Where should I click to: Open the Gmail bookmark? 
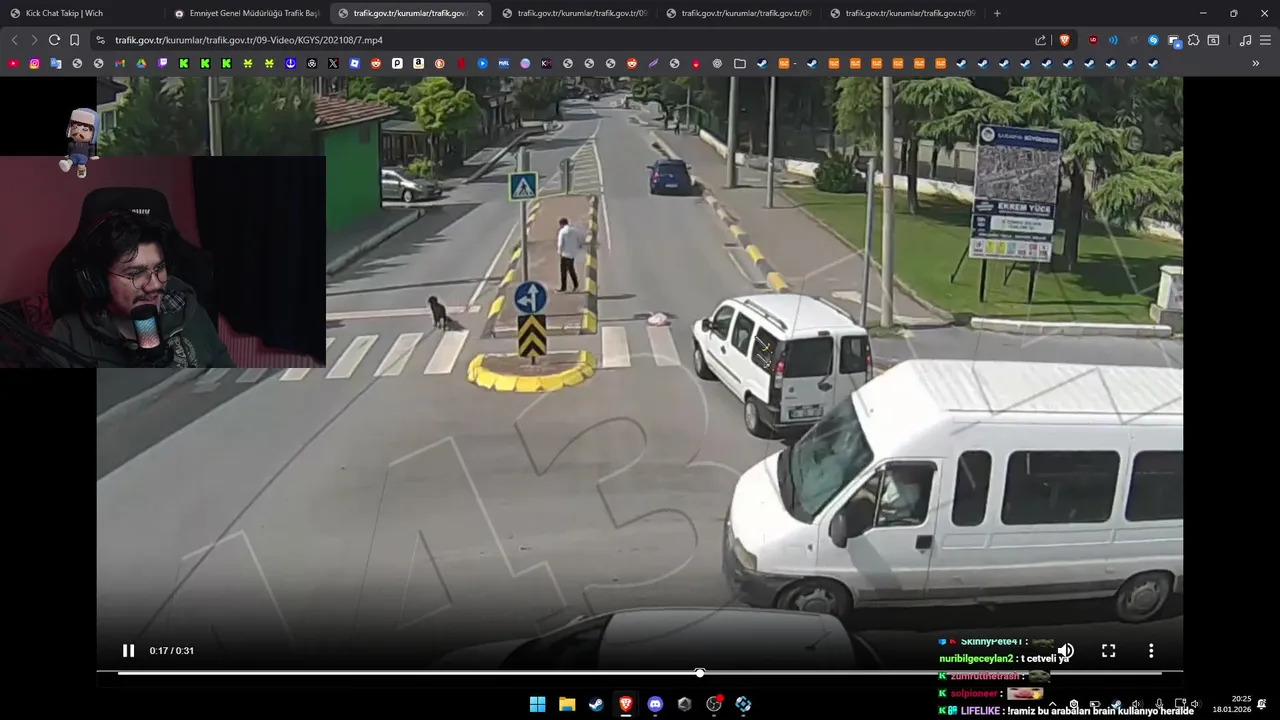click(119, 63)
